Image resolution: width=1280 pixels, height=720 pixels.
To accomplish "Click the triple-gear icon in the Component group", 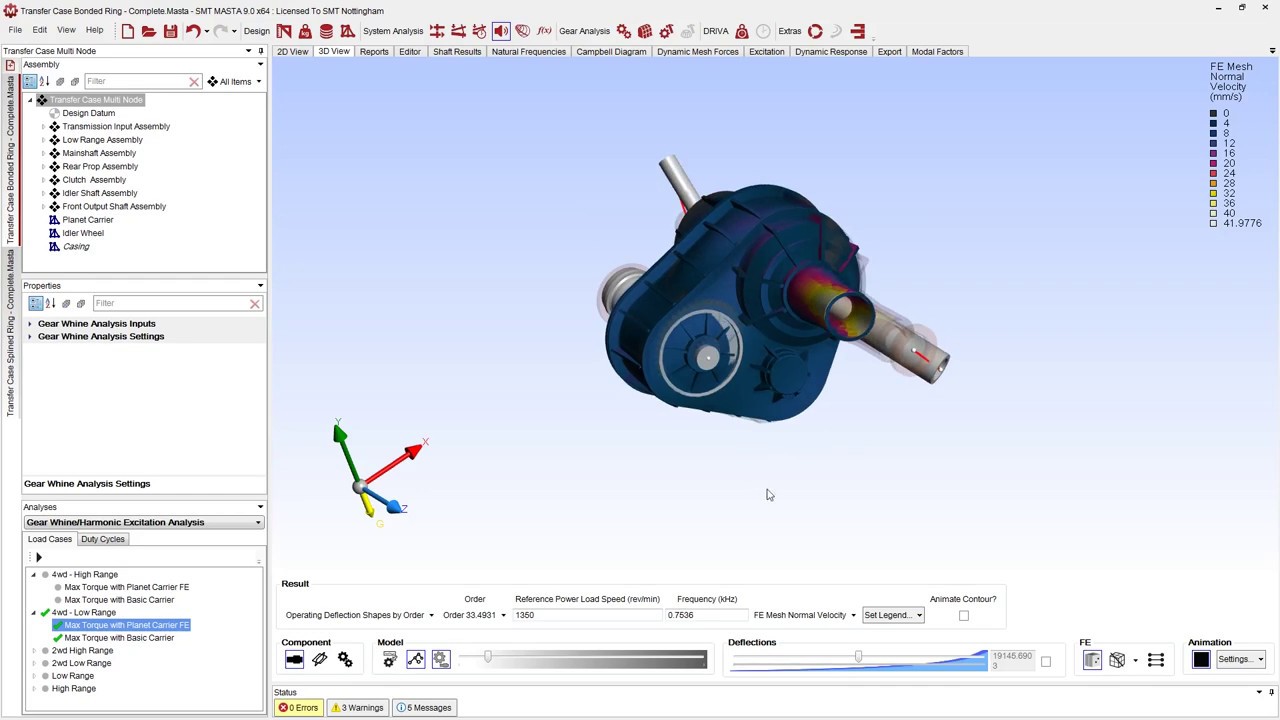I will pos(345,659).
